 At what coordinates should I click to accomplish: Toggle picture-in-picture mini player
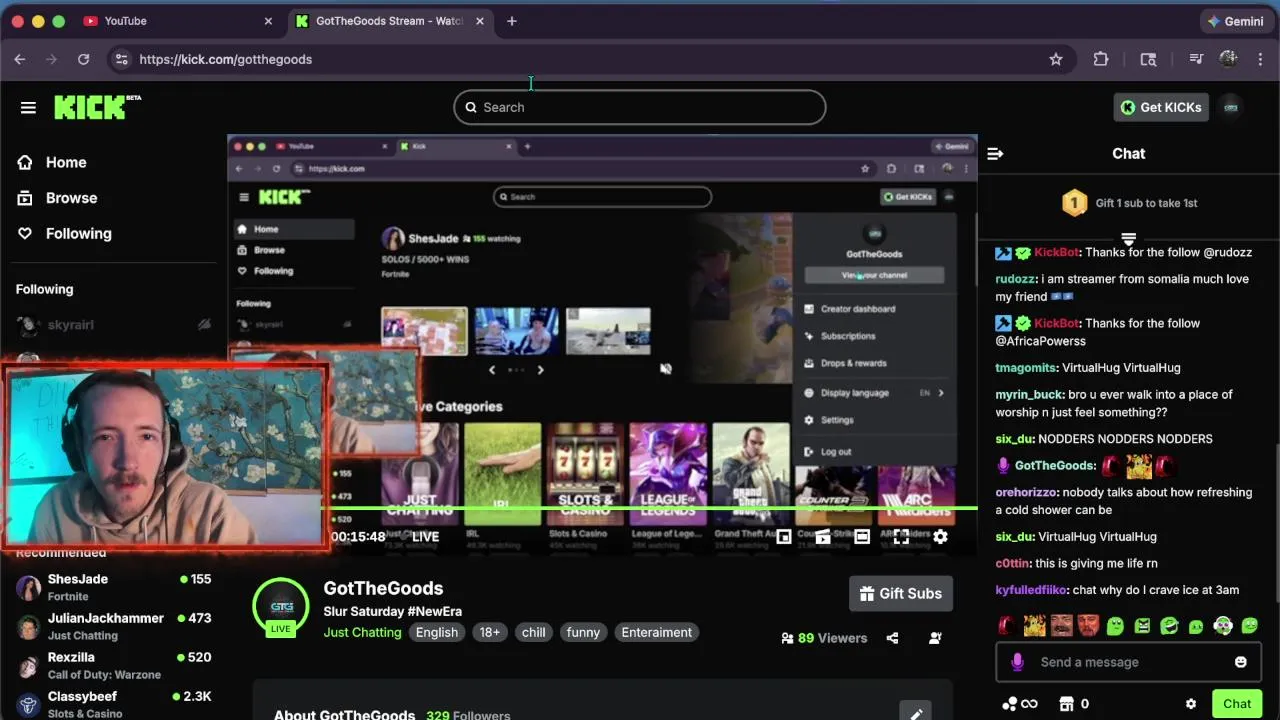(x=784, y=537)
